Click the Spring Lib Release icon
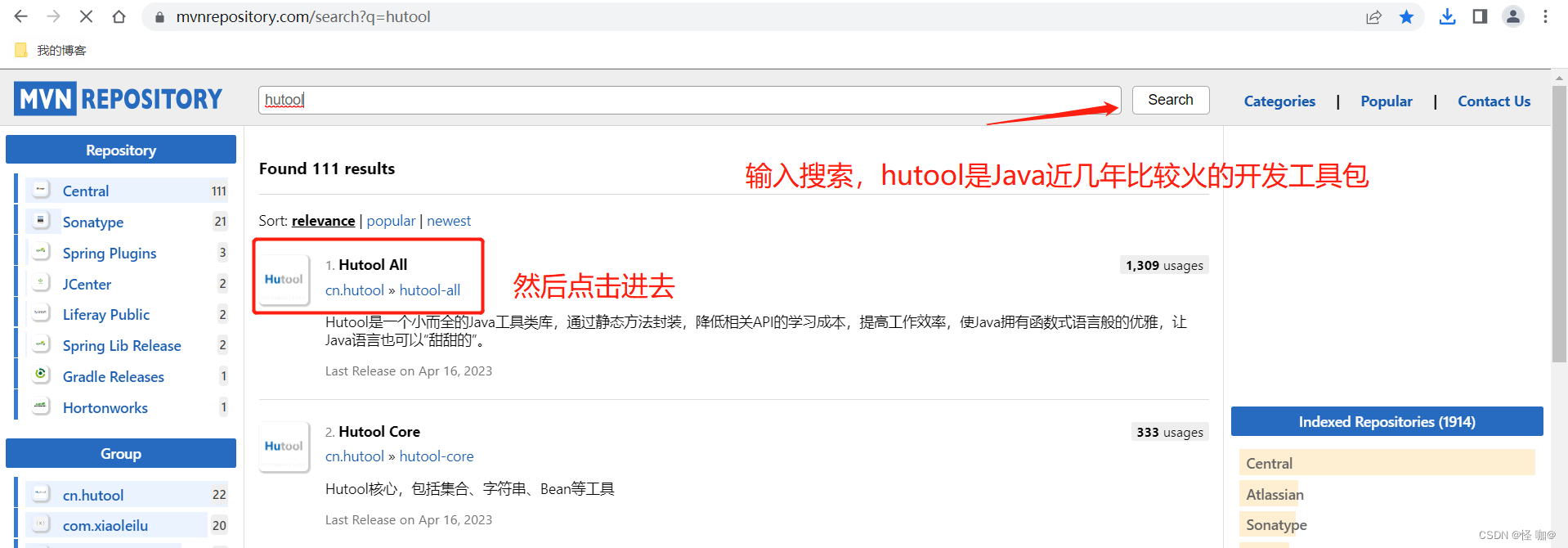 coord(41,344)
